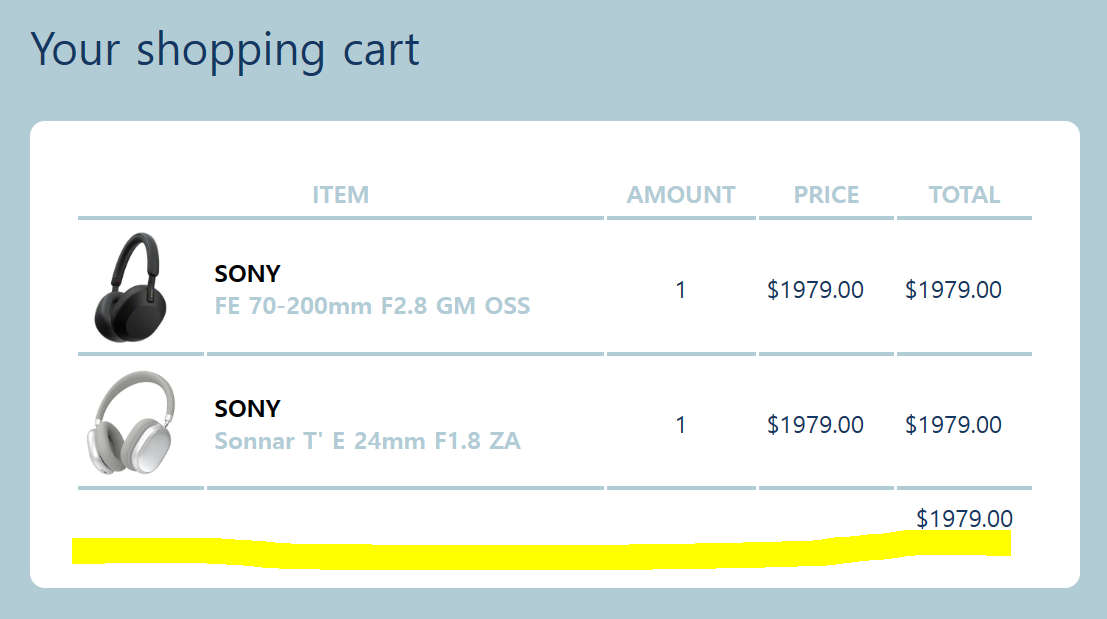1107x619 pixels.
Task: Click the cart grand total $1979.00
Action: (964, 519)
